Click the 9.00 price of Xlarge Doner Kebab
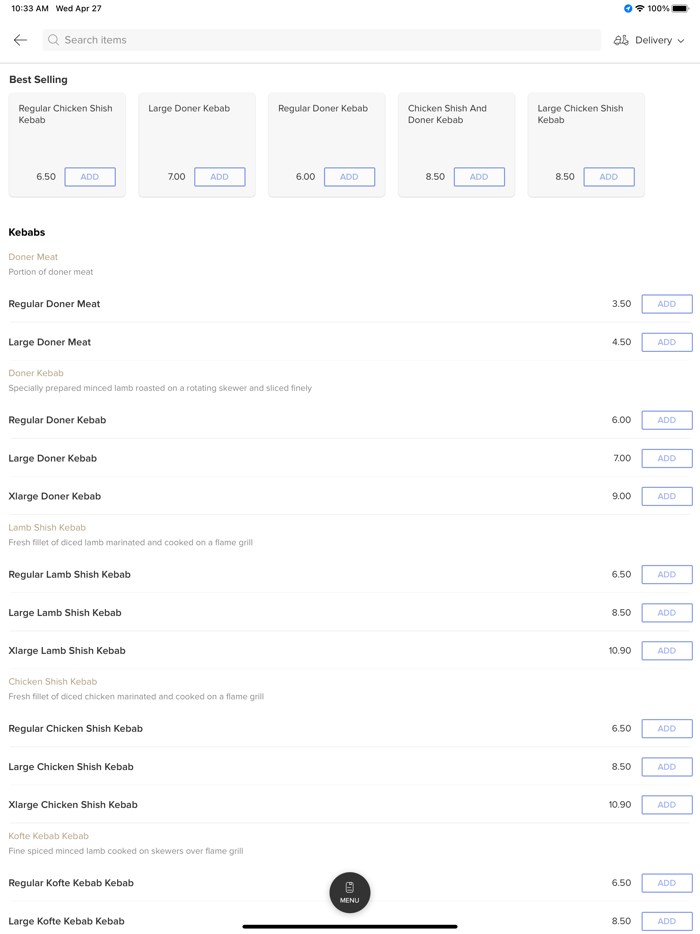Image resolution: width=700 pixels, height=934 pixels. (x=621, y=496)
